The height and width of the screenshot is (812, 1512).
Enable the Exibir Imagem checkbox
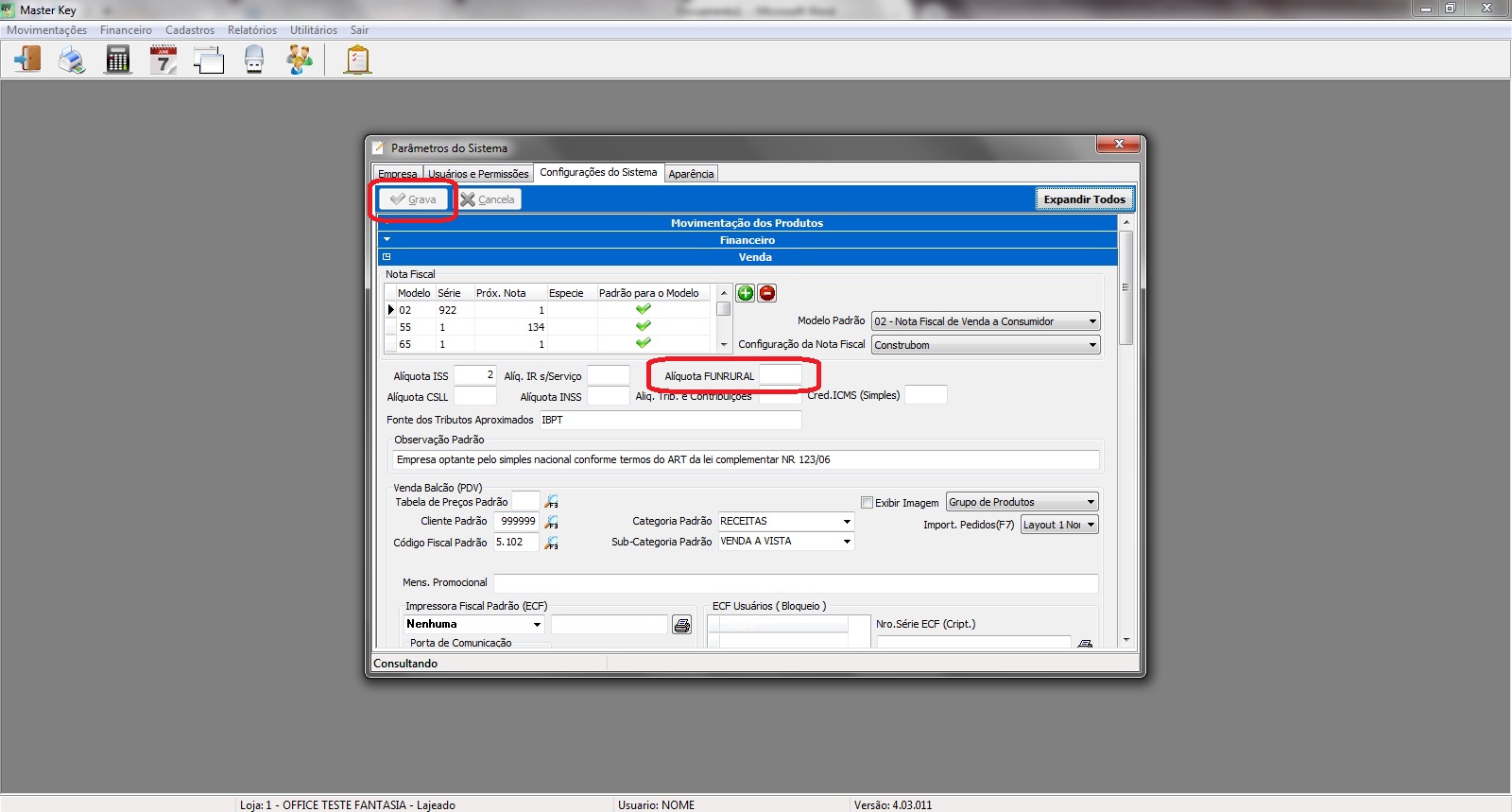point(867,503)
